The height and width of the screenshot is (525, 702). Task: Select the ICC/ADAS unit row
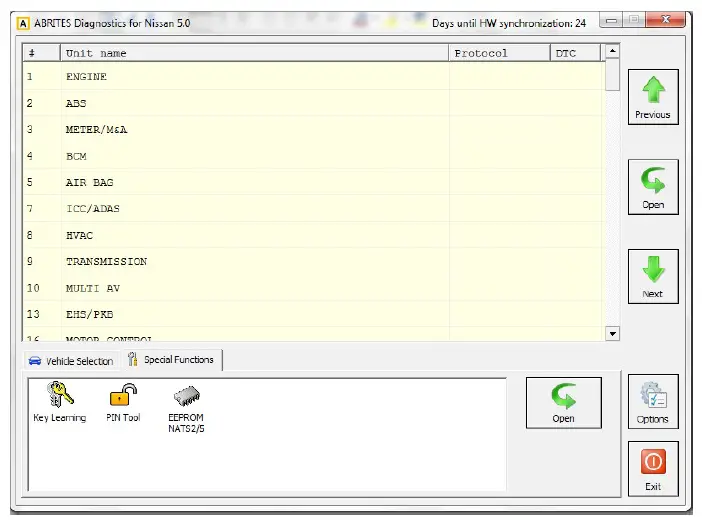313,209
